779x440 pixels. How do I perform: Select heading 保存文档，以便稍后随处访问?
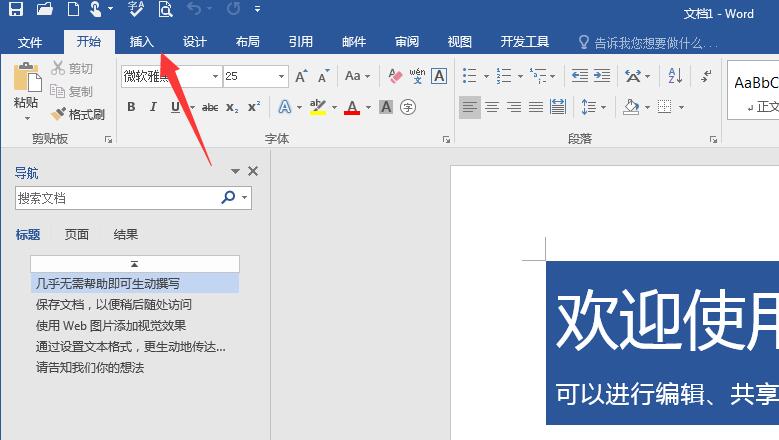click(x=113, y=305)
